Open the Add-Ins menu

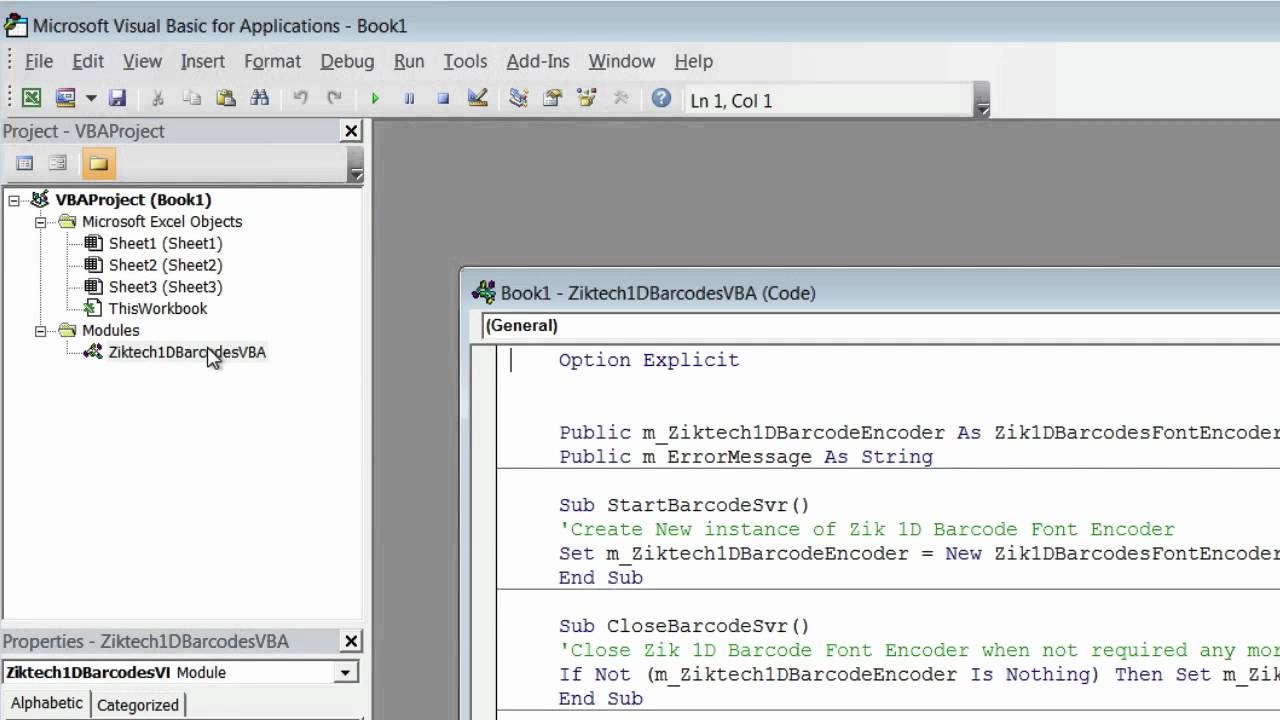point(538,61)
